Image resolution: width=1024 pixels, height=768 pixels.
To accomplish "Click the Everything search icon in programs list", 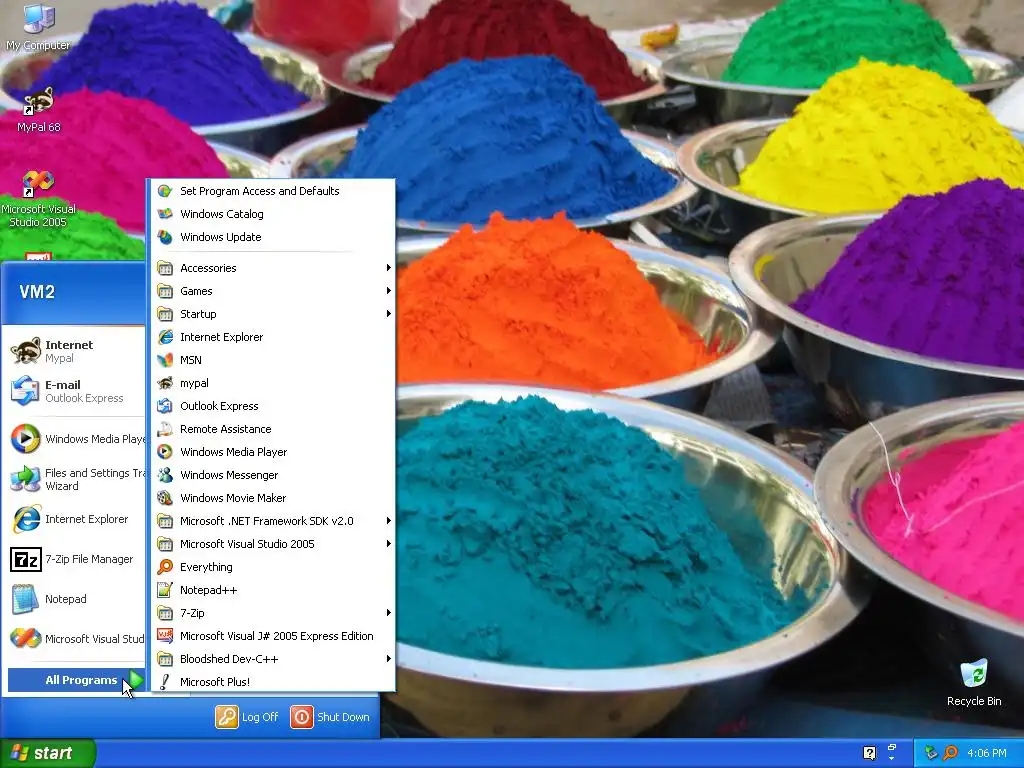I will [x=165, y=567].
